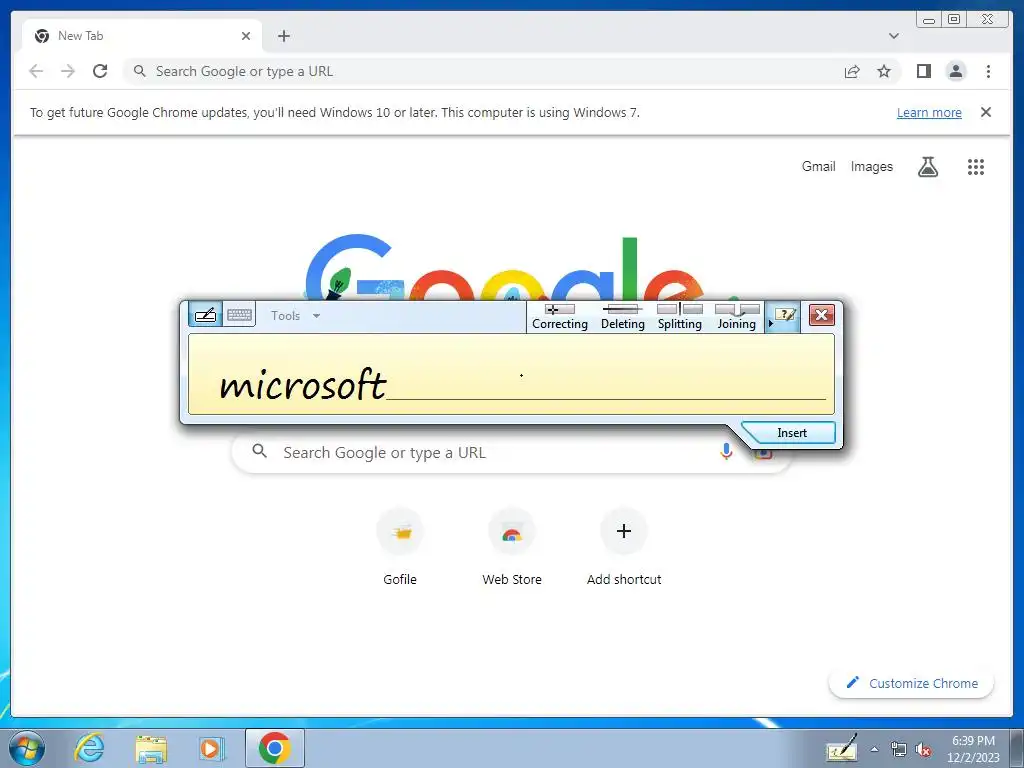
Task: Open the tab search dropdown arrow
Action: [893, 36]
